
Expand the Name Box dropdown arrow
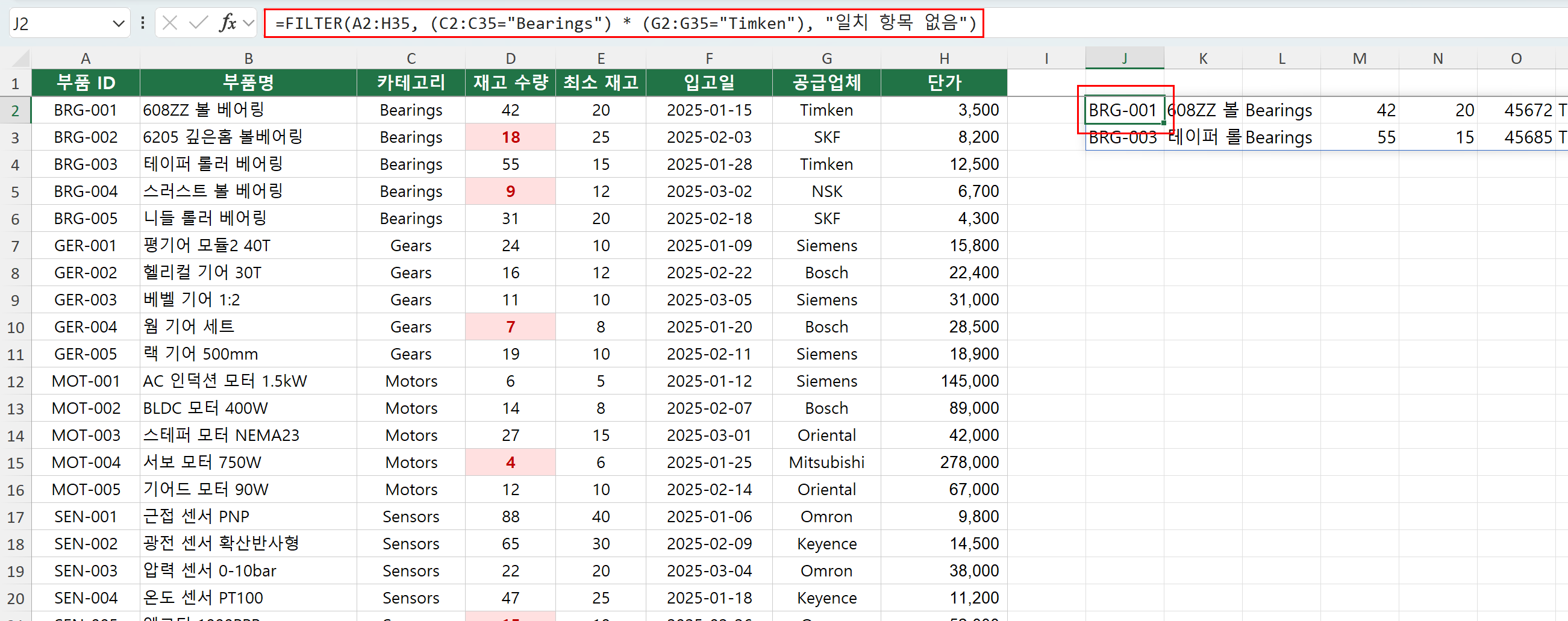(118, 23)
